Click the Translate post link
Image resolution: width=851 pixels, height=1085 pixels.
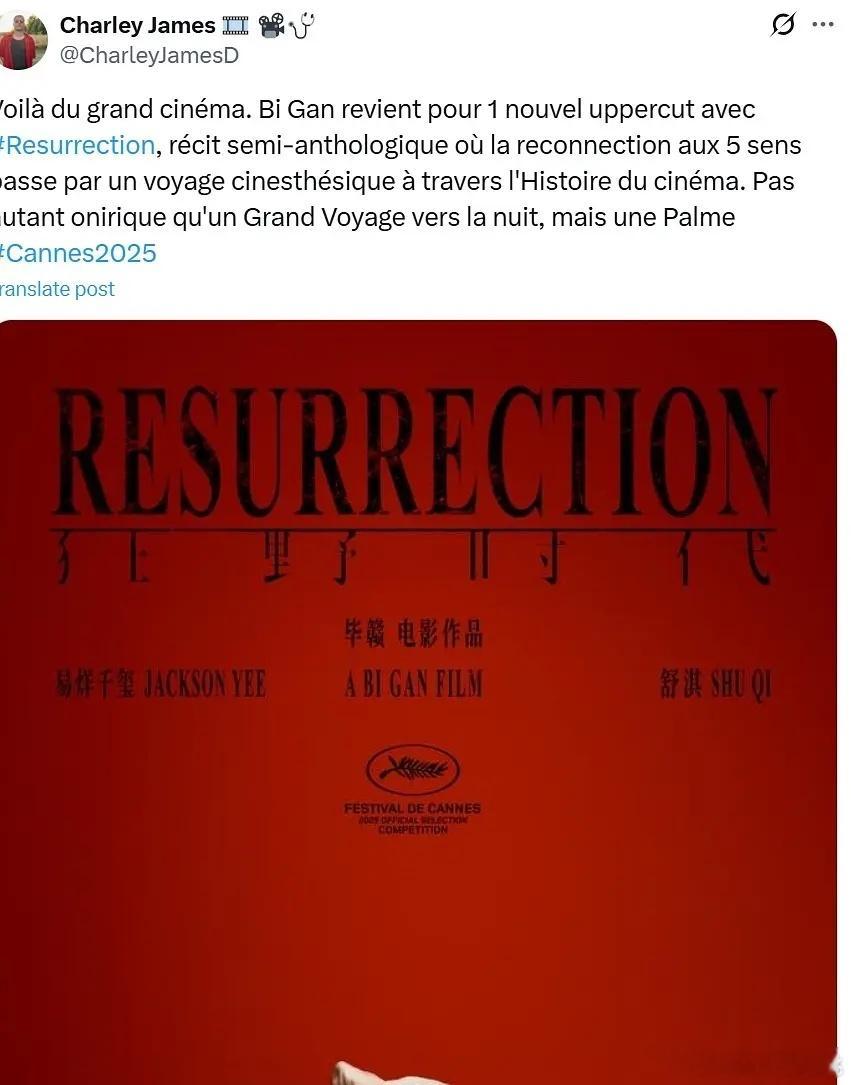(x=57, y=289)
